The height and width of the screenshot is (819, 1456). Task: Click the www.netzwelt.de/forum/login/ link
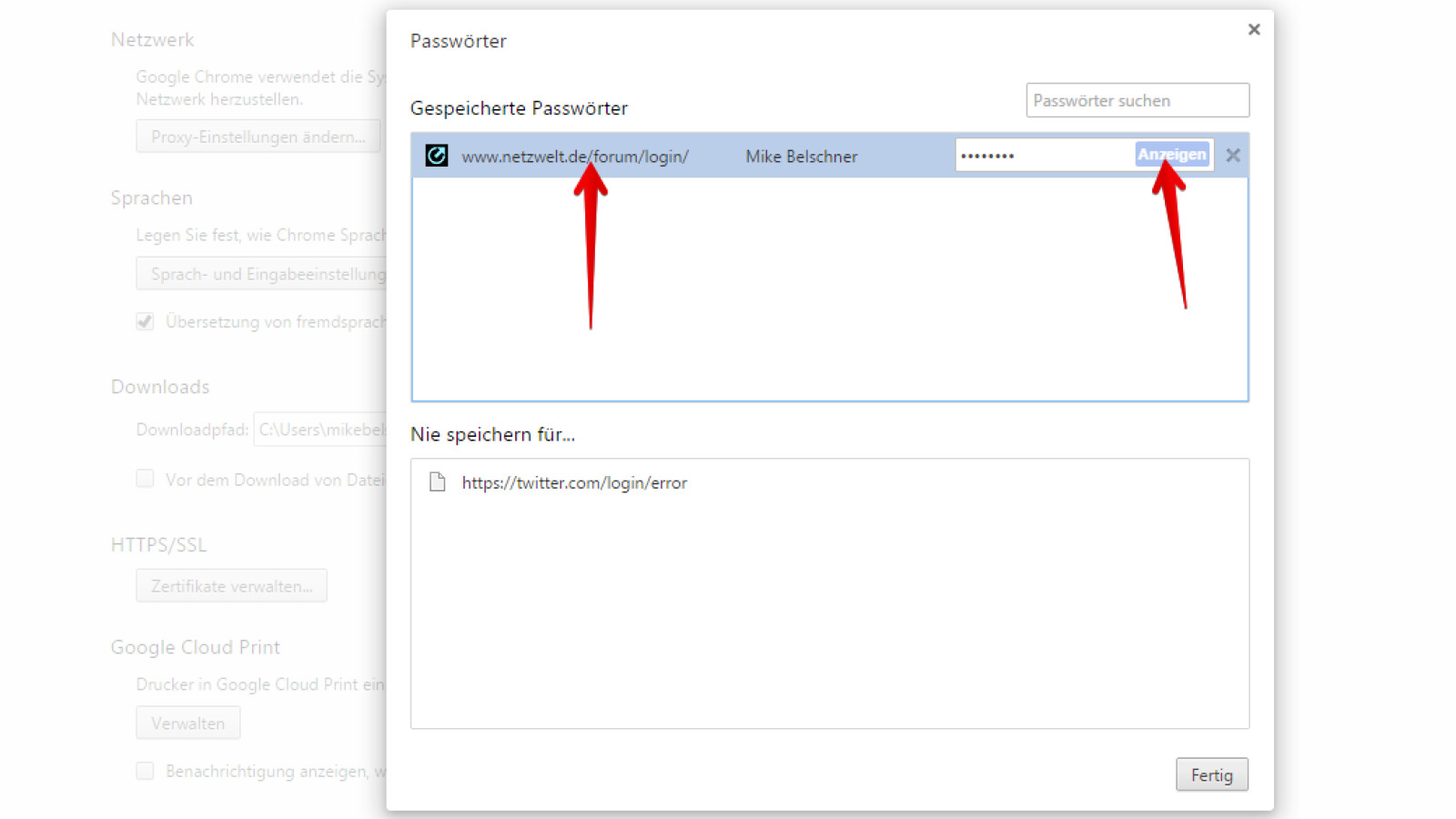coord(574,156)
